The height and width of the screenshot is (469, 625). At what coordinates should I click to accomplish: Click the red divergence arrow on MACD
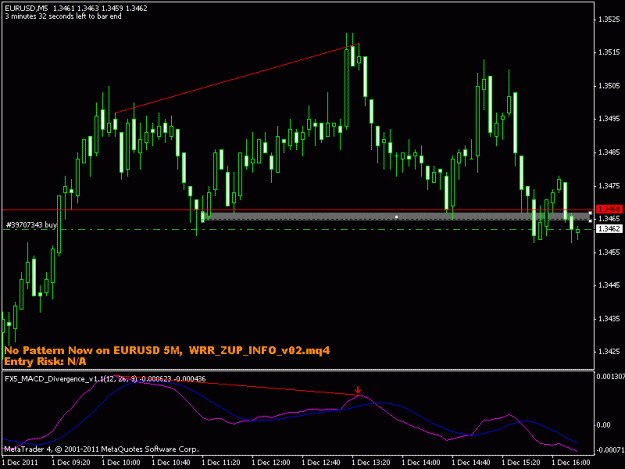358,390
